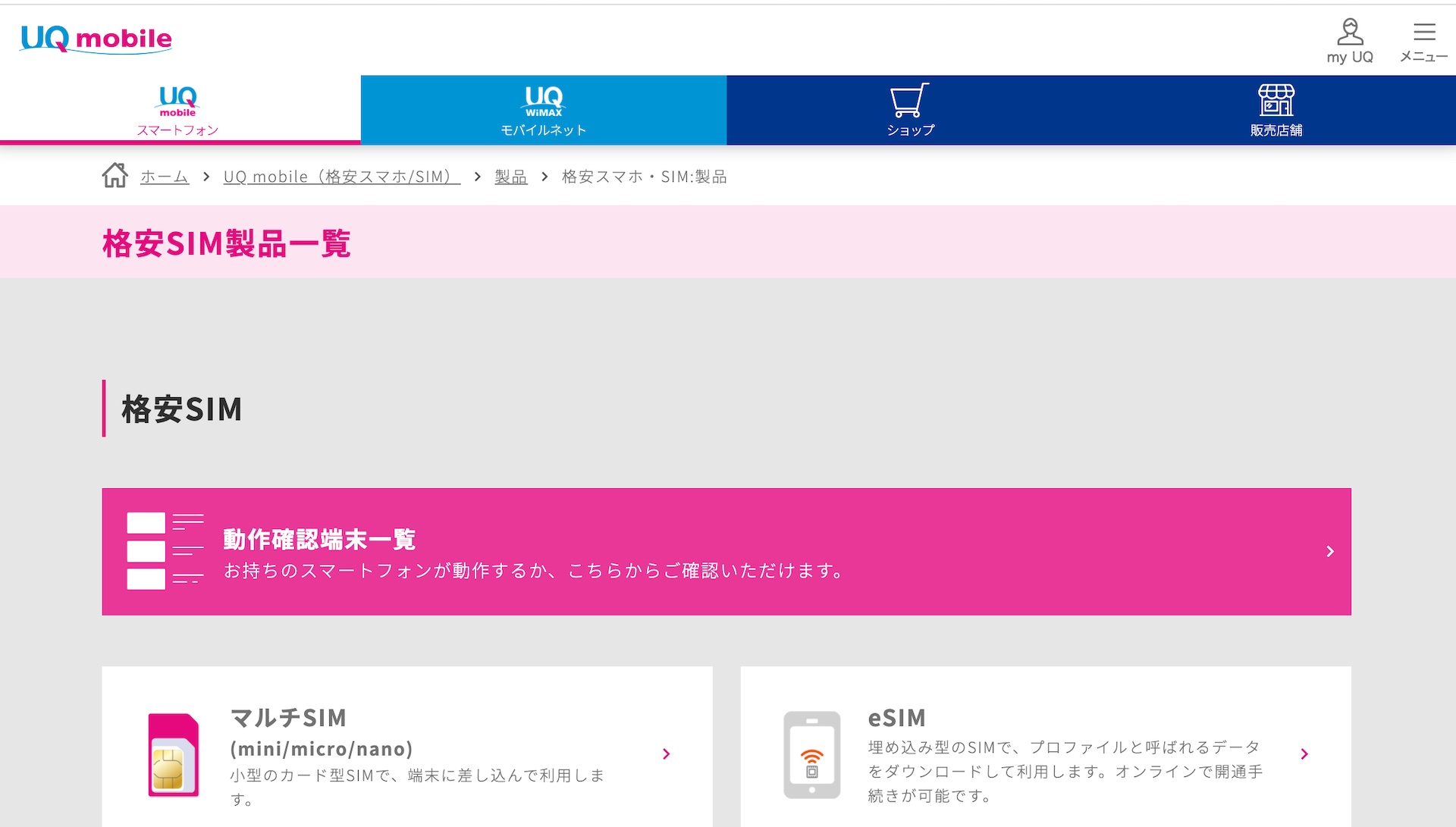The width and height of the screenshot is (1456, 827).
Task: Open the ホーム breadcrumb link
Action: pos(164,177)
